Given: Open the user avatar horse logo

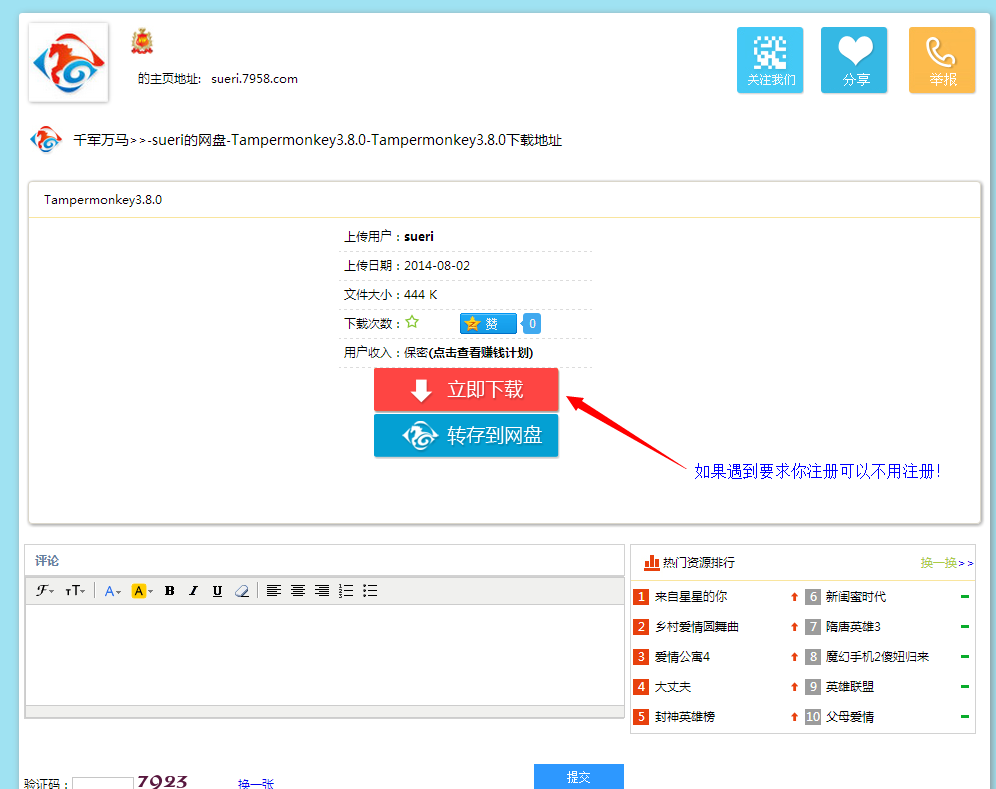Looking at the screenshot, I should (69, 62).
